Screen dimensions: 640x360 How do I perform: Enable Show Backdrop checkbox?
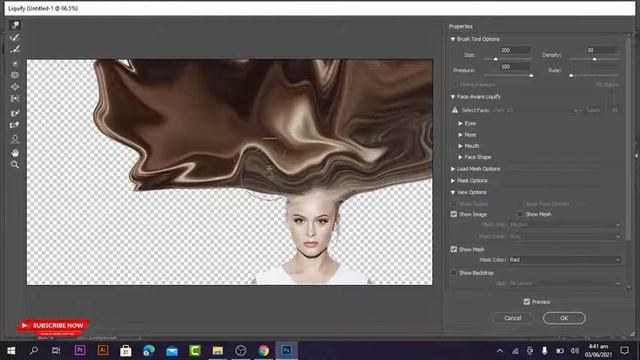pos(454,272)
